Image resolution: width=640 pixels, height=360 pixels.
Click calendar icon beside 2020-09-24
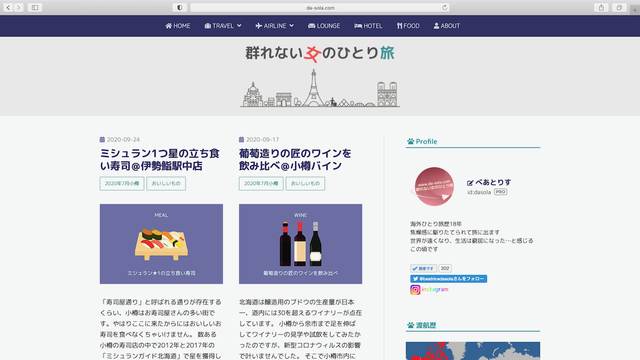click(102, 140)
